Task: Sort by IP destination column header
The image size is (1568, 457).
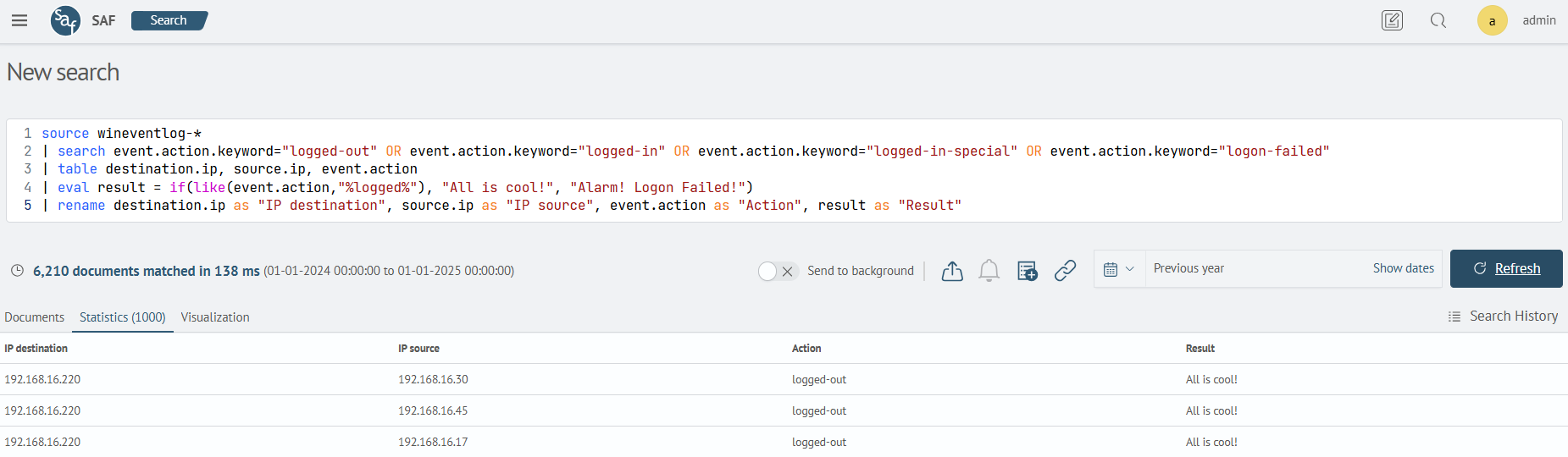Action: [36, 349]
